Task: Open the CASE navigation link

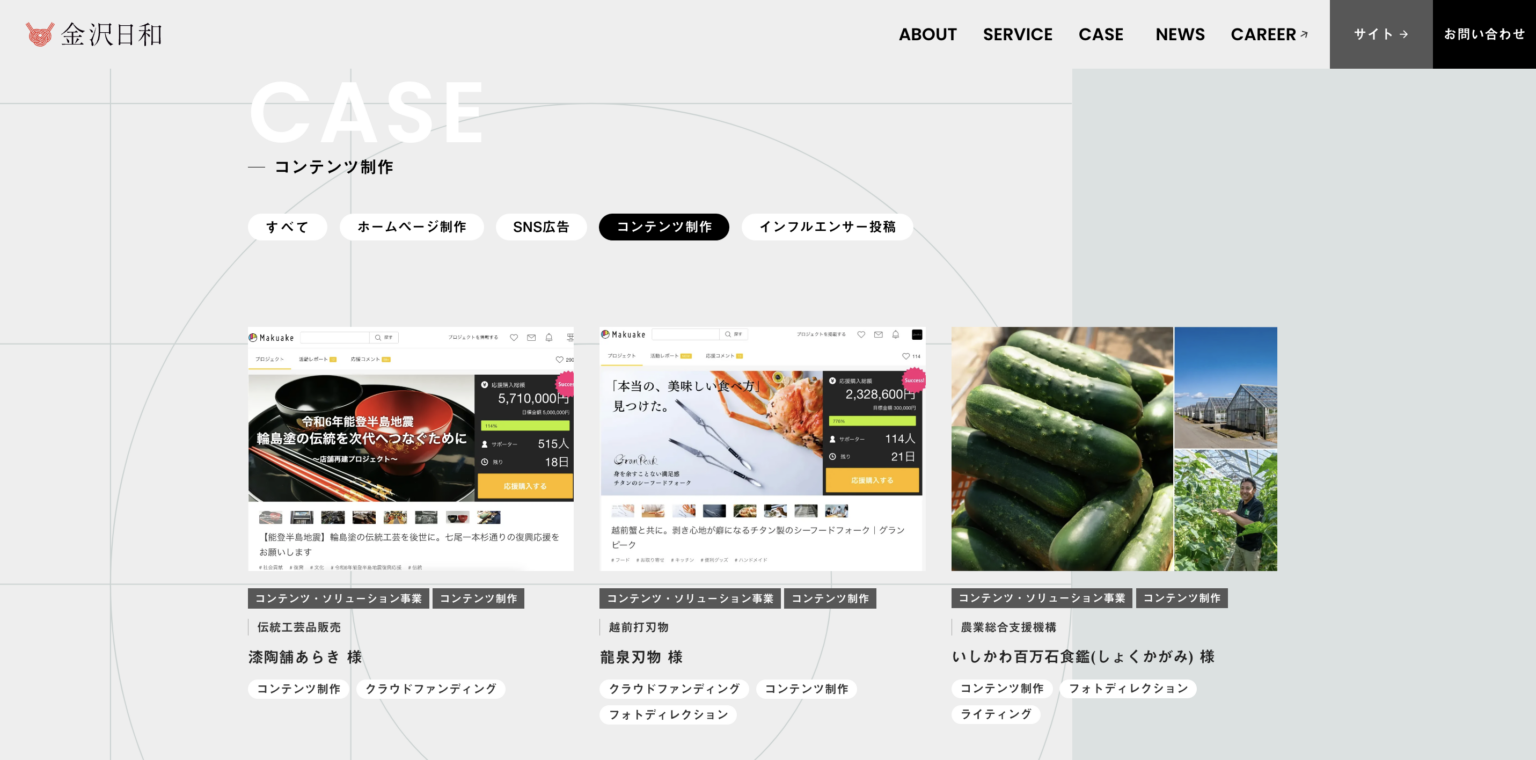Action: pyautogui.click(x=1100, y=34)
